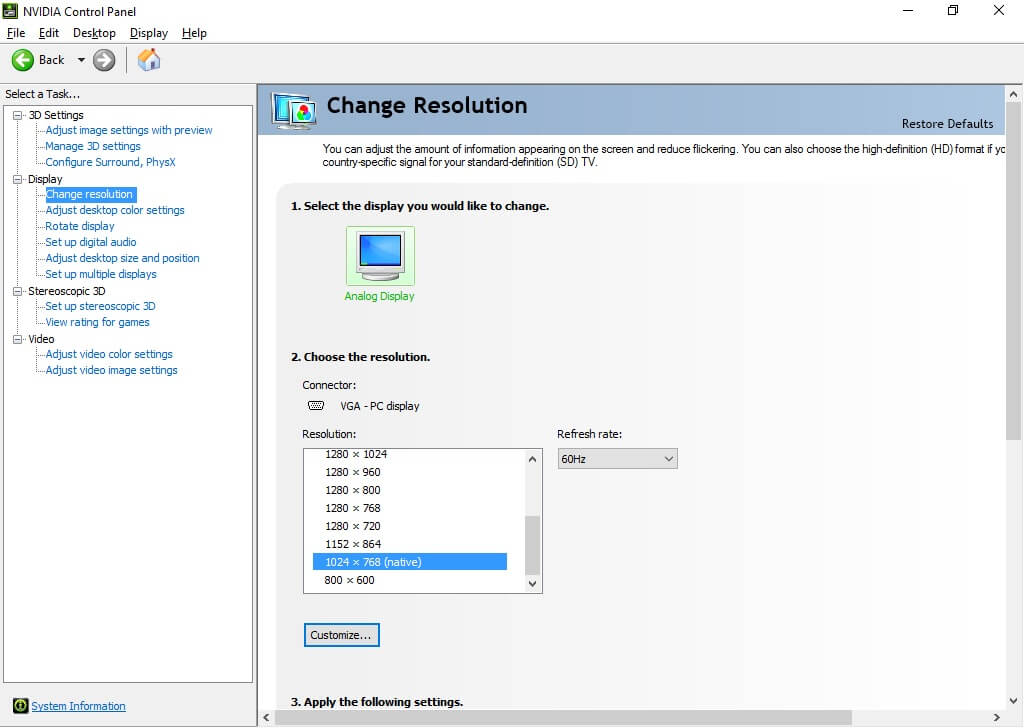Image resolution: width=1024 pixels, height=728 pixels.
Task: Click main panel vertical scroll down arrow
Action: (1013, 701)
